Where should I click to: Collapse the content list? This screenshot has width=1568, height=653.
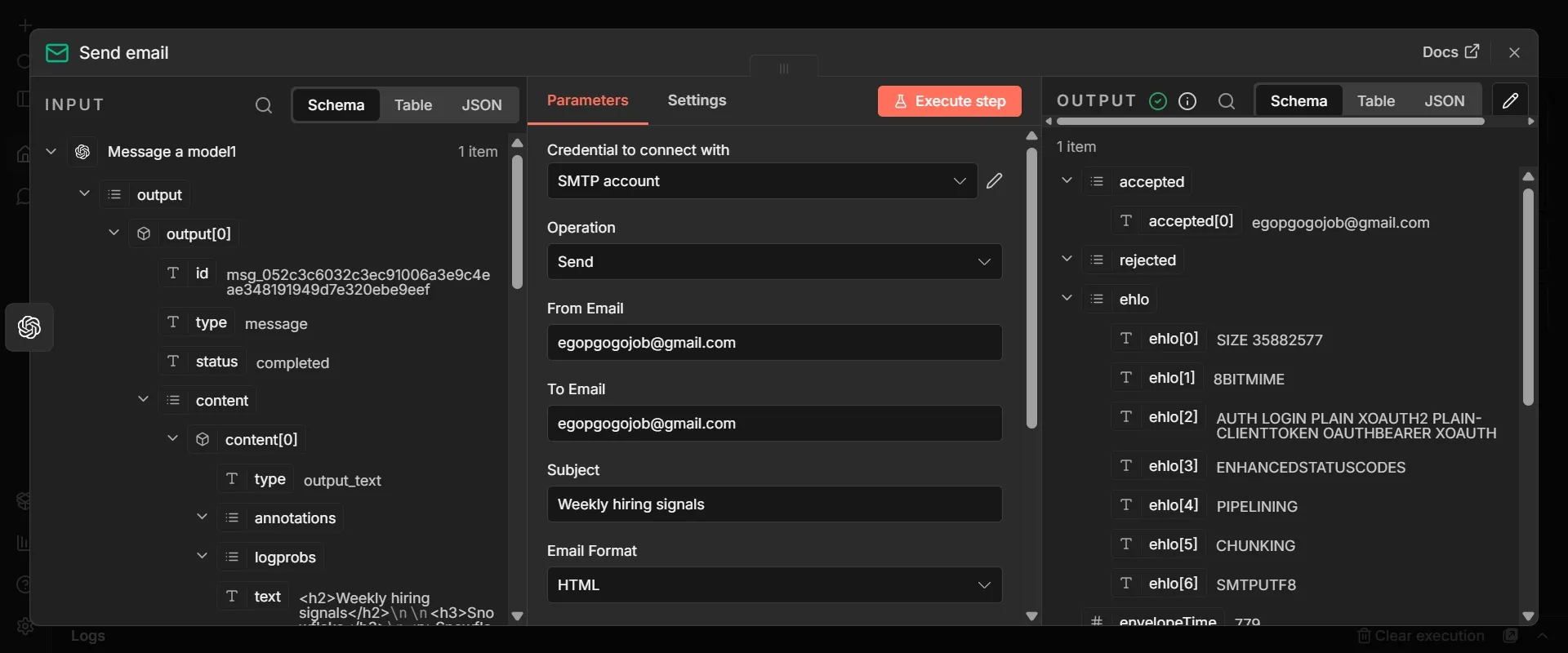143,399
